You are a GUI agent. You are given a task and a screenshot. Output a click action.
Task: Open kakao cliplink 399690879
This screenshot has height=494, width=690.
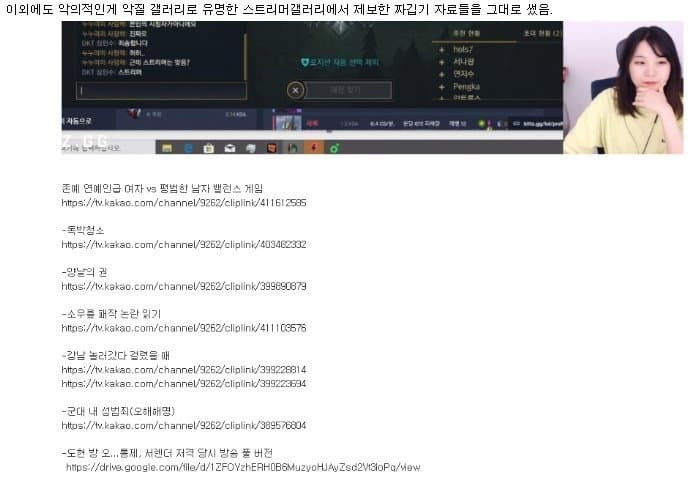[184, 286]
